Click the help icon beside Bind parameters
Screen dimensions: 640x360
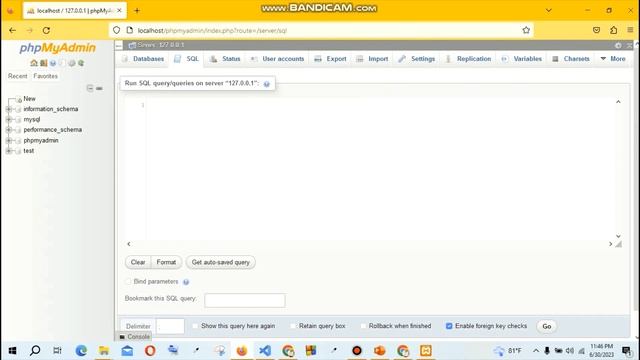[186, 282]
